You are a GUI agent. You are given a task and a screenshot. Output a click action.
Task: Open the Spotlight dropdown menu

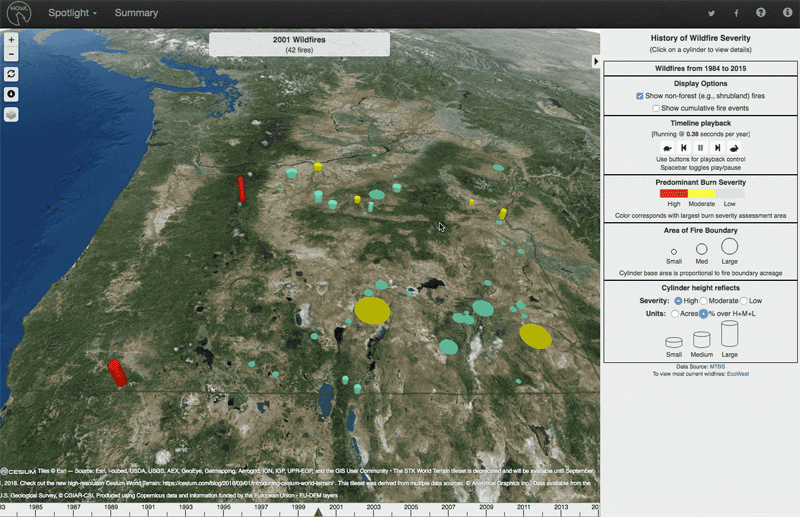73,13
